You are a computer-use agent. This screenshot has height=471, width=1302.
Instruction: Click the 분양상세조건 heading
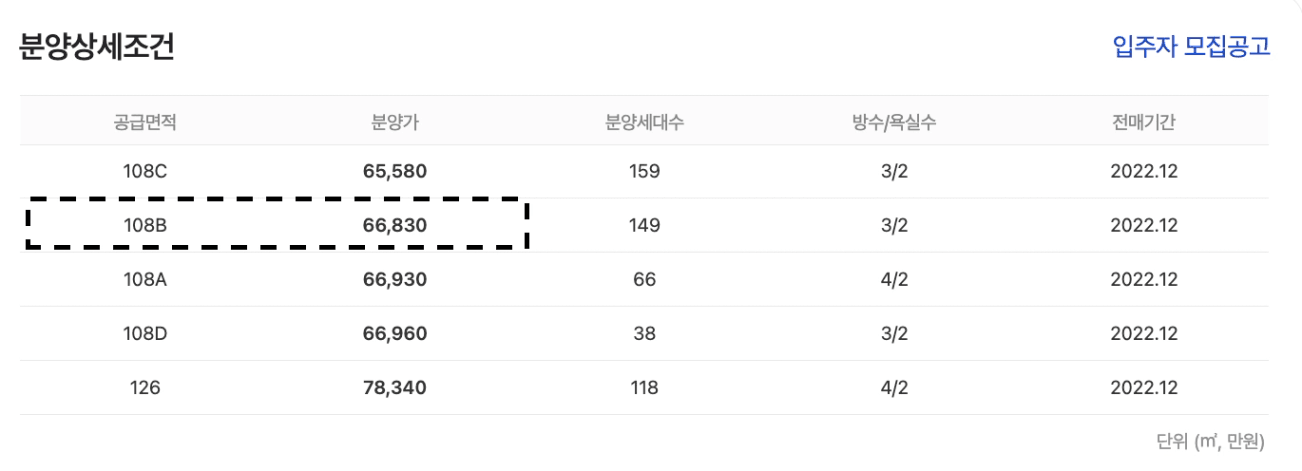pyautogui.click(x=97, y=47)
